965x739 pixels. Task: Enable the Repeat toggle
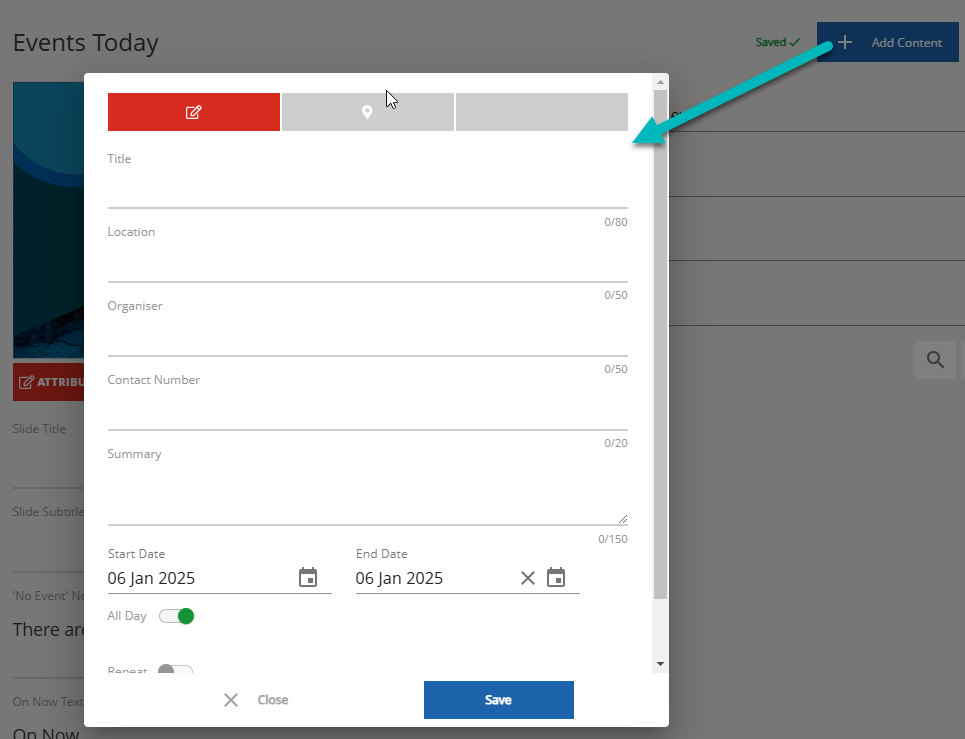click(175, 671)
